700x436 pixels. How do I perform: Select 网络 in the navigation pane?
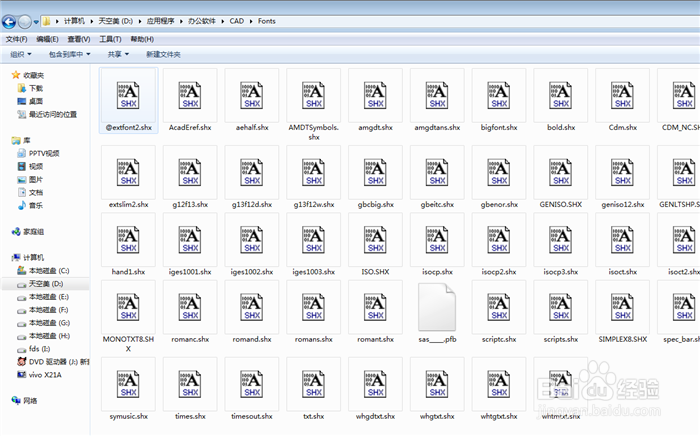[x=24, y=401]
